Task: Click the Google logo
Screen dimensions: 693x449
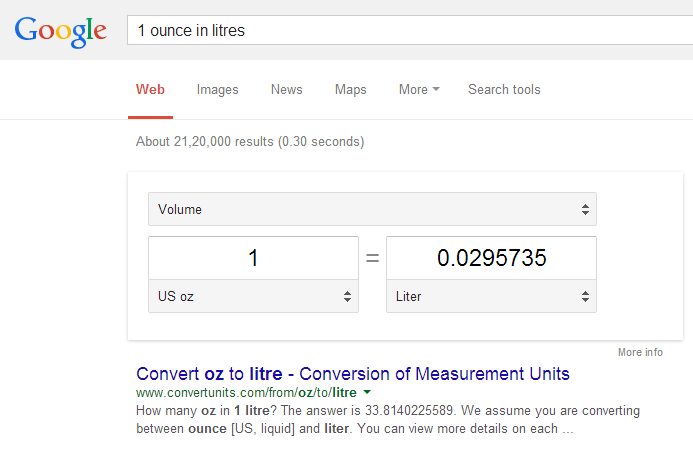Action: (x=61, y=32)
